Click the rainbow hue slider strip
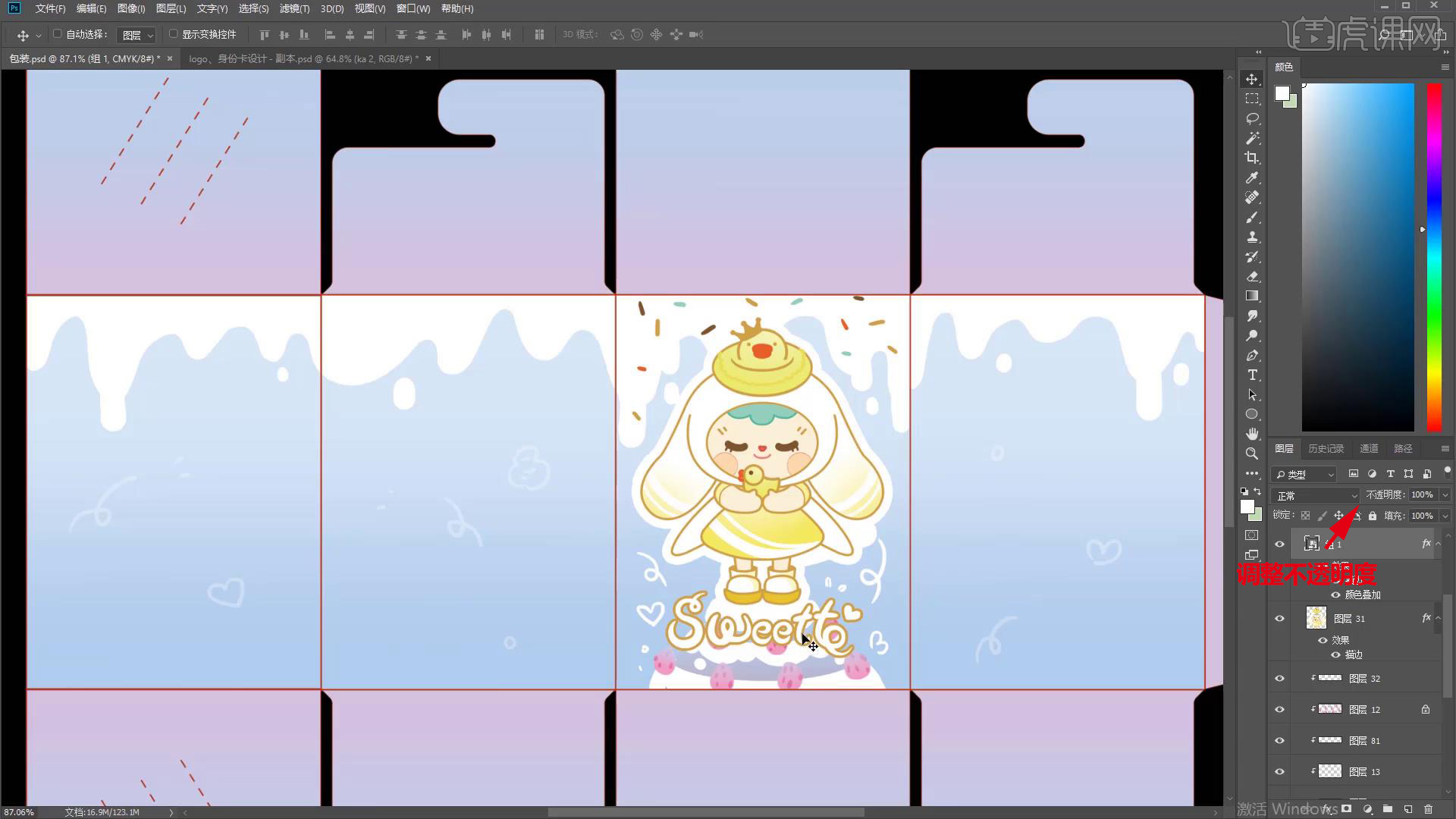The height and width of the screenshot is (819, 1456). (1433, 258)
